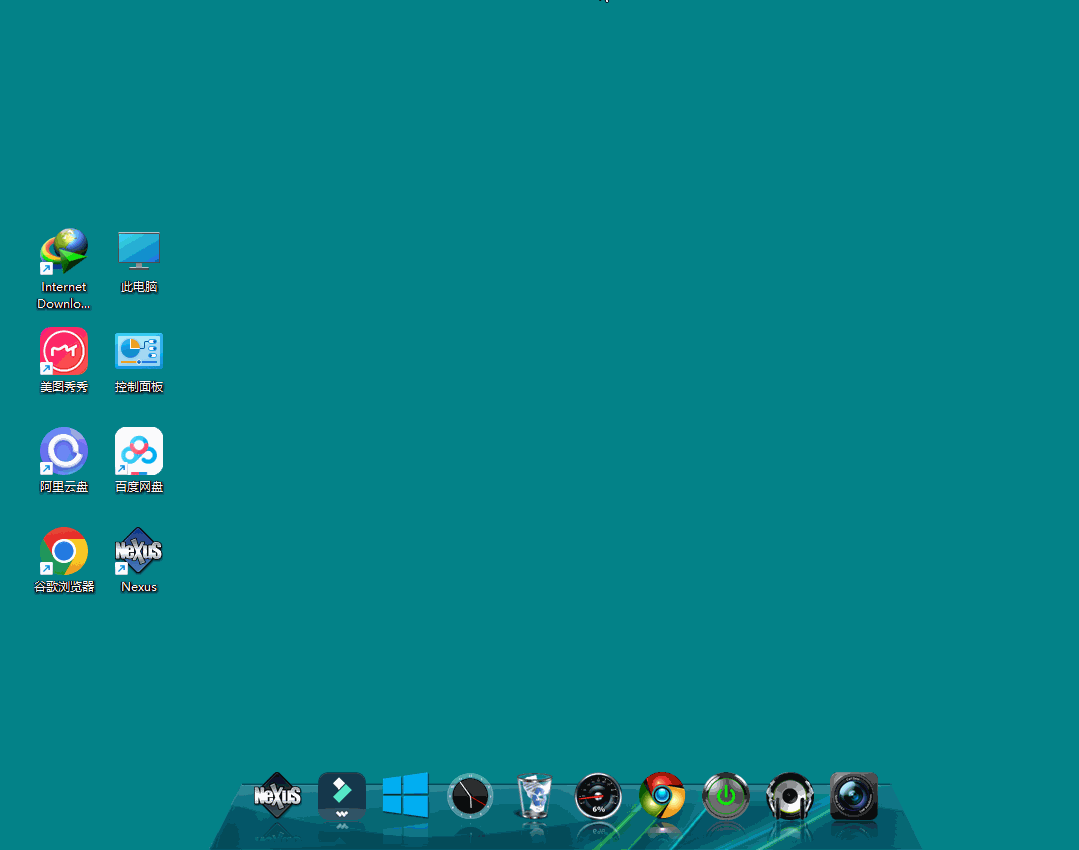1079x850 pixels.
Task: Open the Nexus icon in the dock
Action: 277,796
